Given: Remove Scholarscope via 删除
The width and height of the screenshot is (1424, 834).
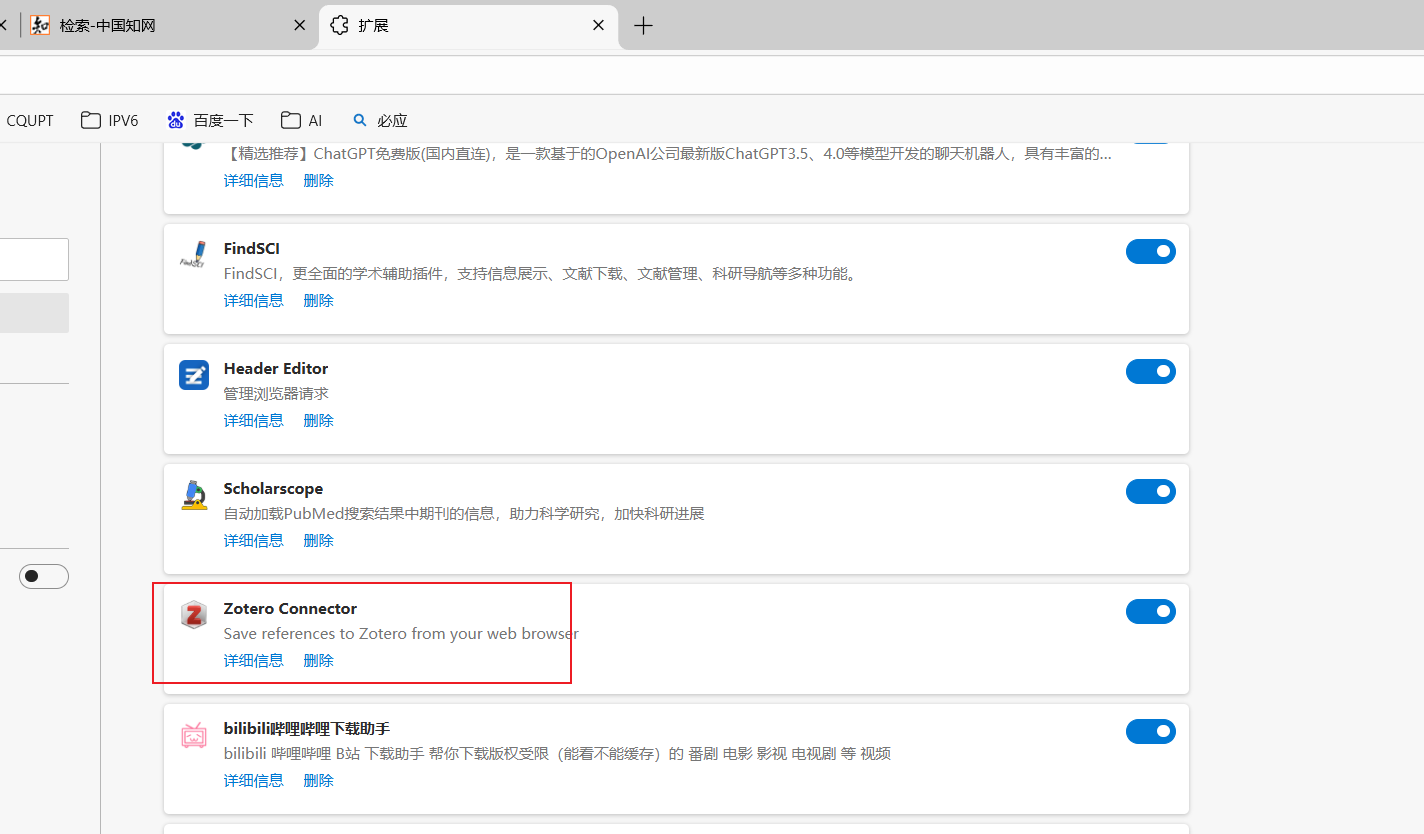Looking at the screenshot, I should coord(318,540).
